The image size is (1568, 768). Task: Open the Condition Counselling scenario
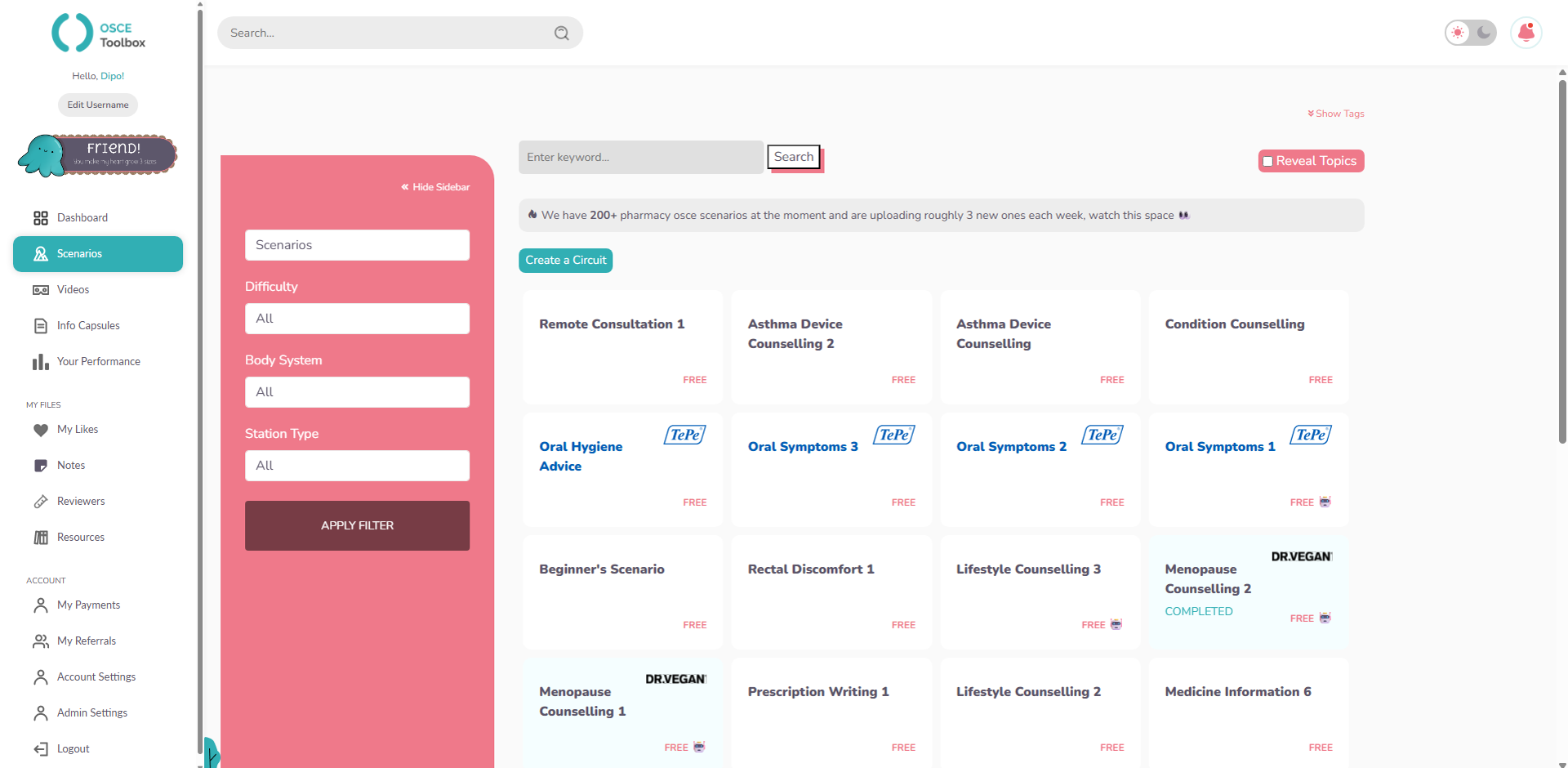(x=1249, y=347)
